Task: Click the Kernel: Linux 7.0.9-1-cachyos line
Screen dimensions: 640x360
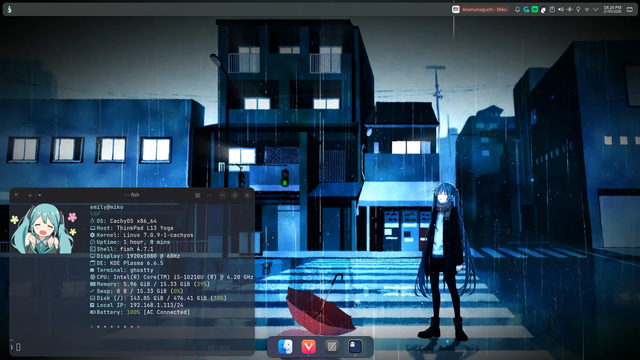Action: [142, 235]
